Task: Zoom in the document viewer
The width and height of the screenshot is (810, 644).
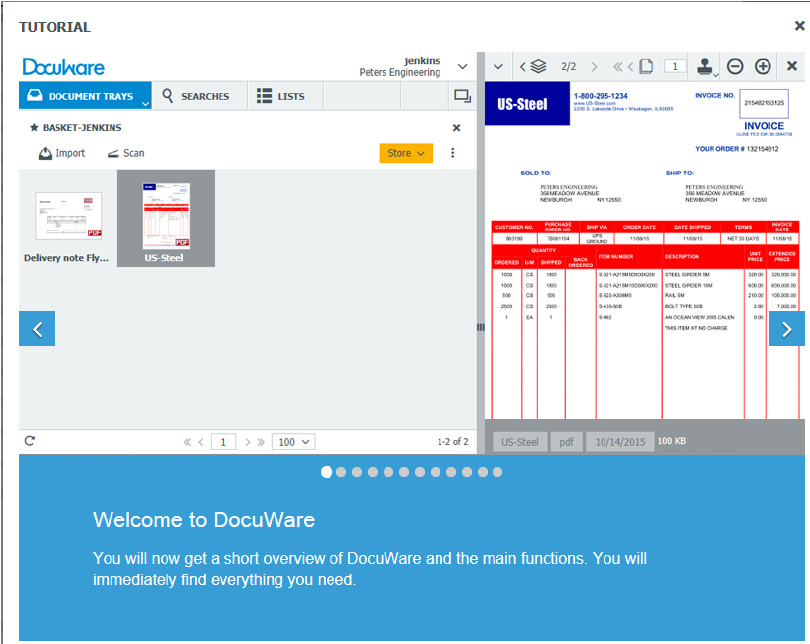Action: coord(763,67)
